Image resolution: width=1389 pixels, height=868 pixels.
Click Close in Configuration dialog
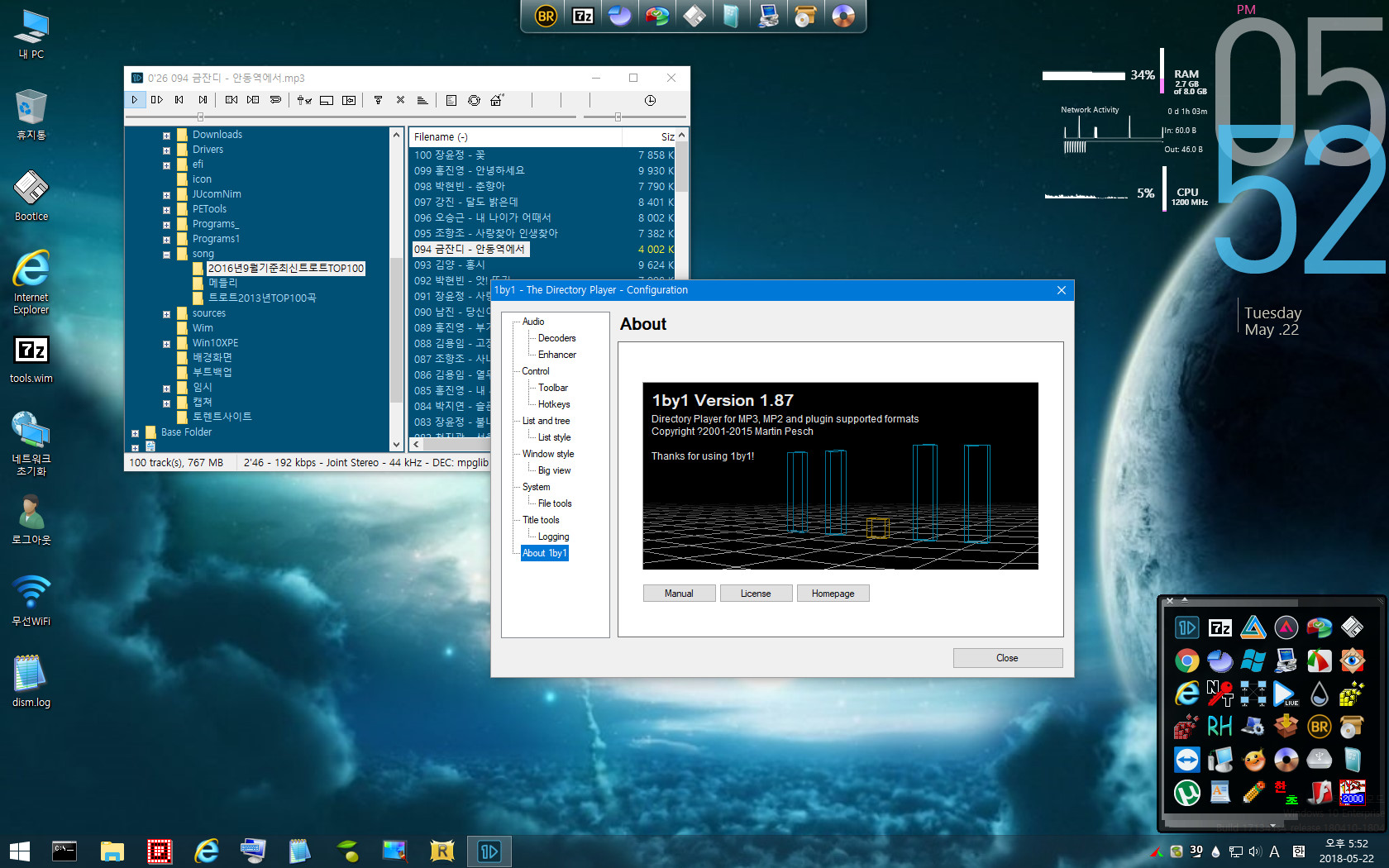coord(1007,658)
